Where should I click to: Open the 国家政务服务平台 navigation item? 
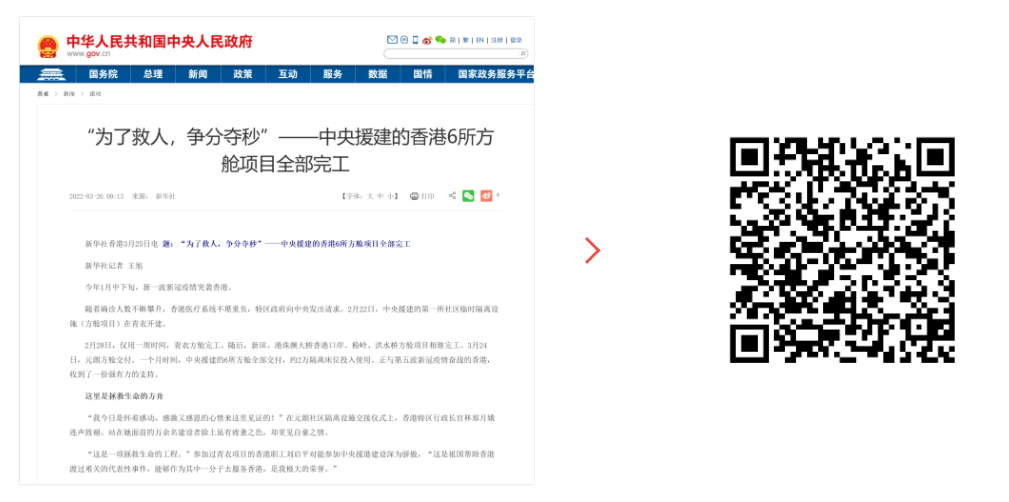tap(496, 74)
